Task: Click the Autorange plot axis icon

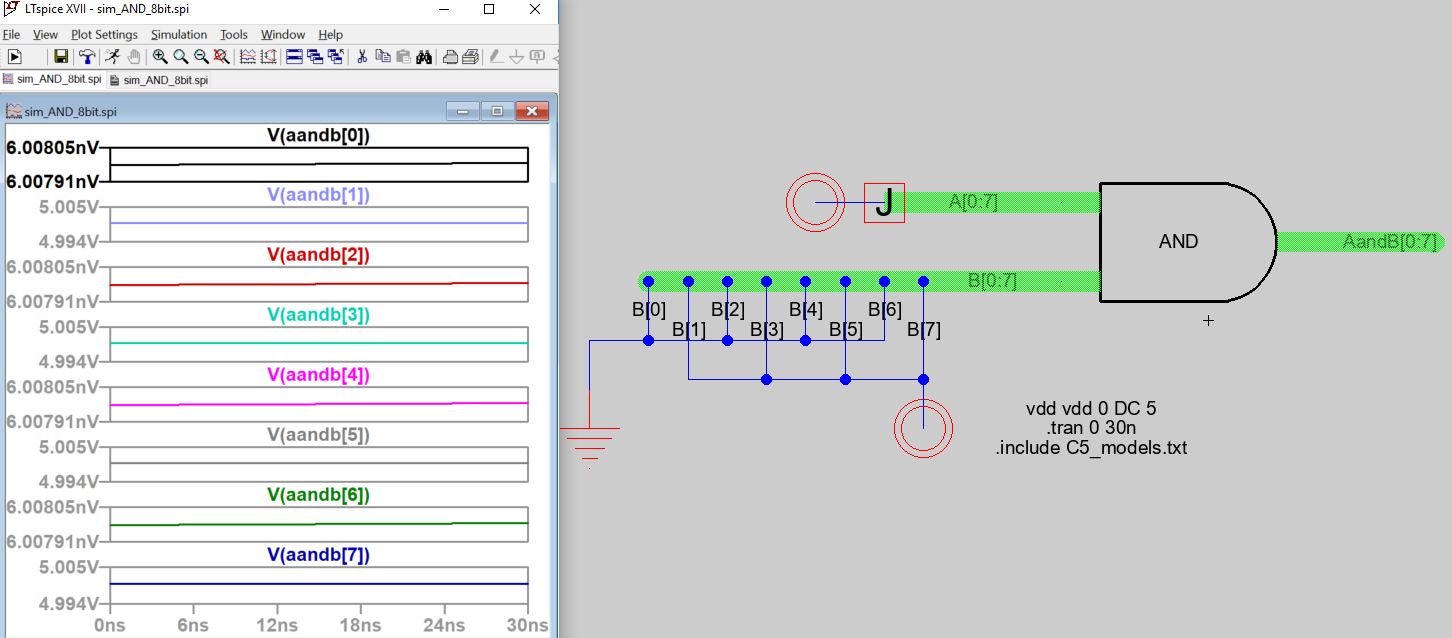Action: (268, 57)
